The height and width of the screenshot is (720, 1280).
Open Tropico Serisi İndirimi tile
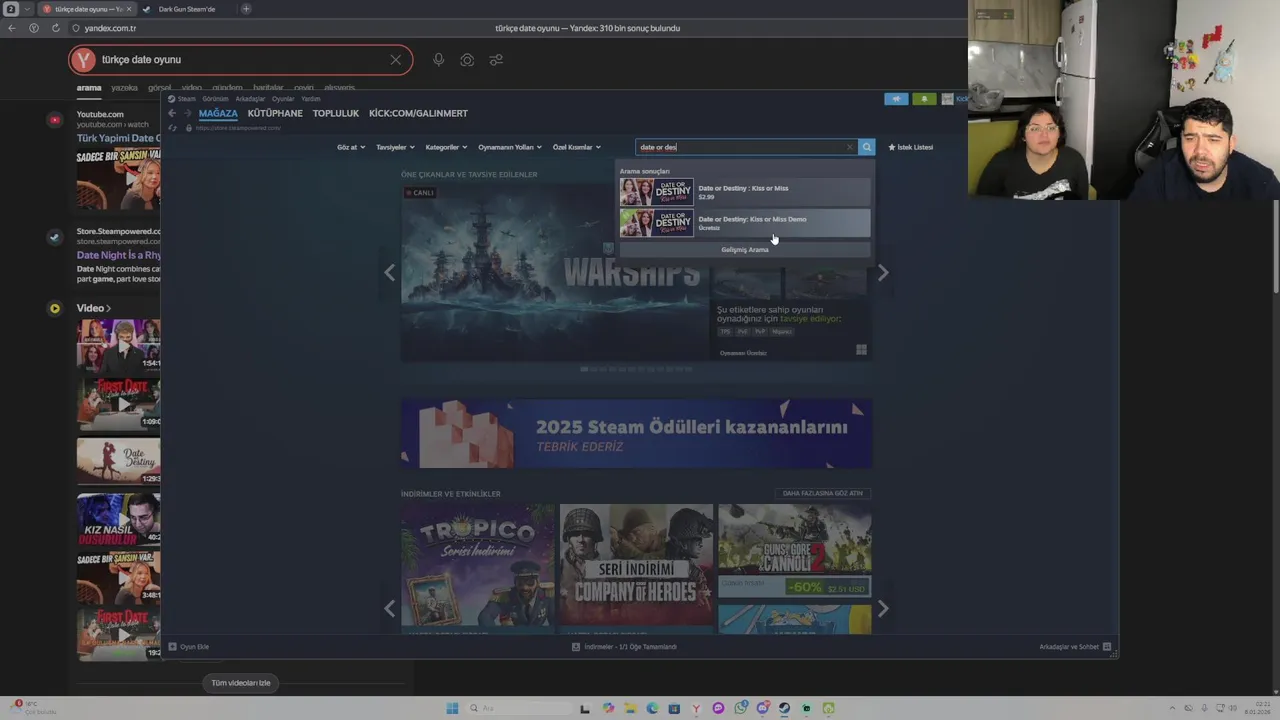coord(478,569)
